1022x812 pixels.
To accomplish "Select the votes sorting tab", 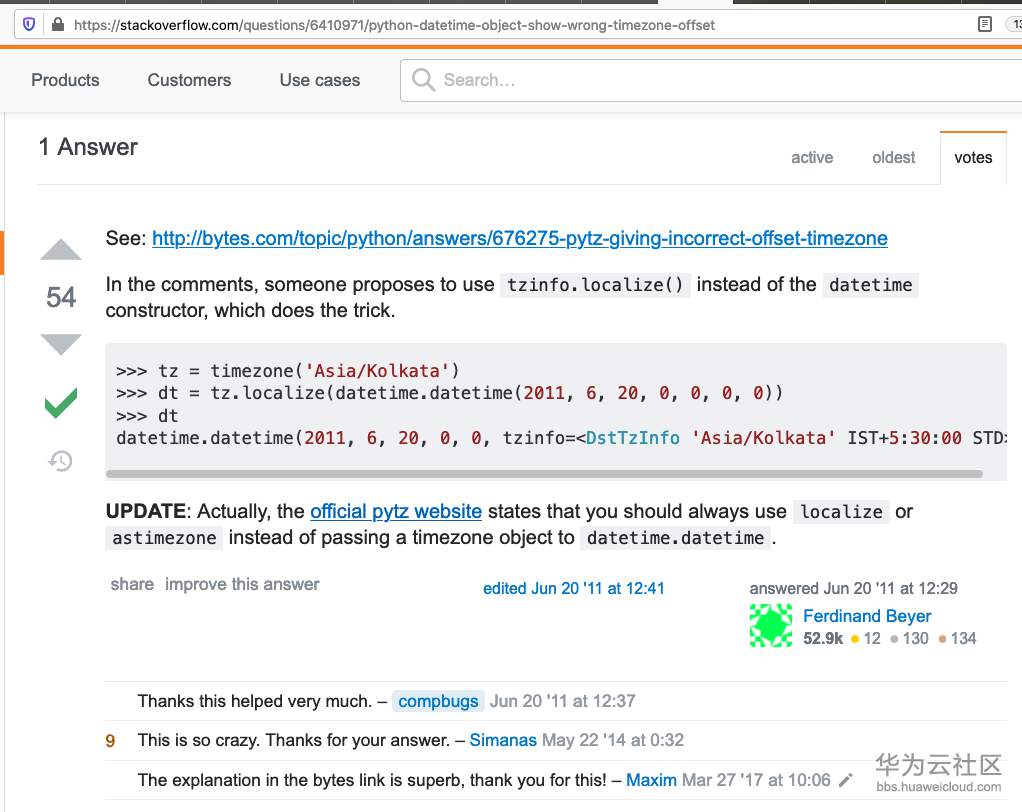I will click(973, 157).
